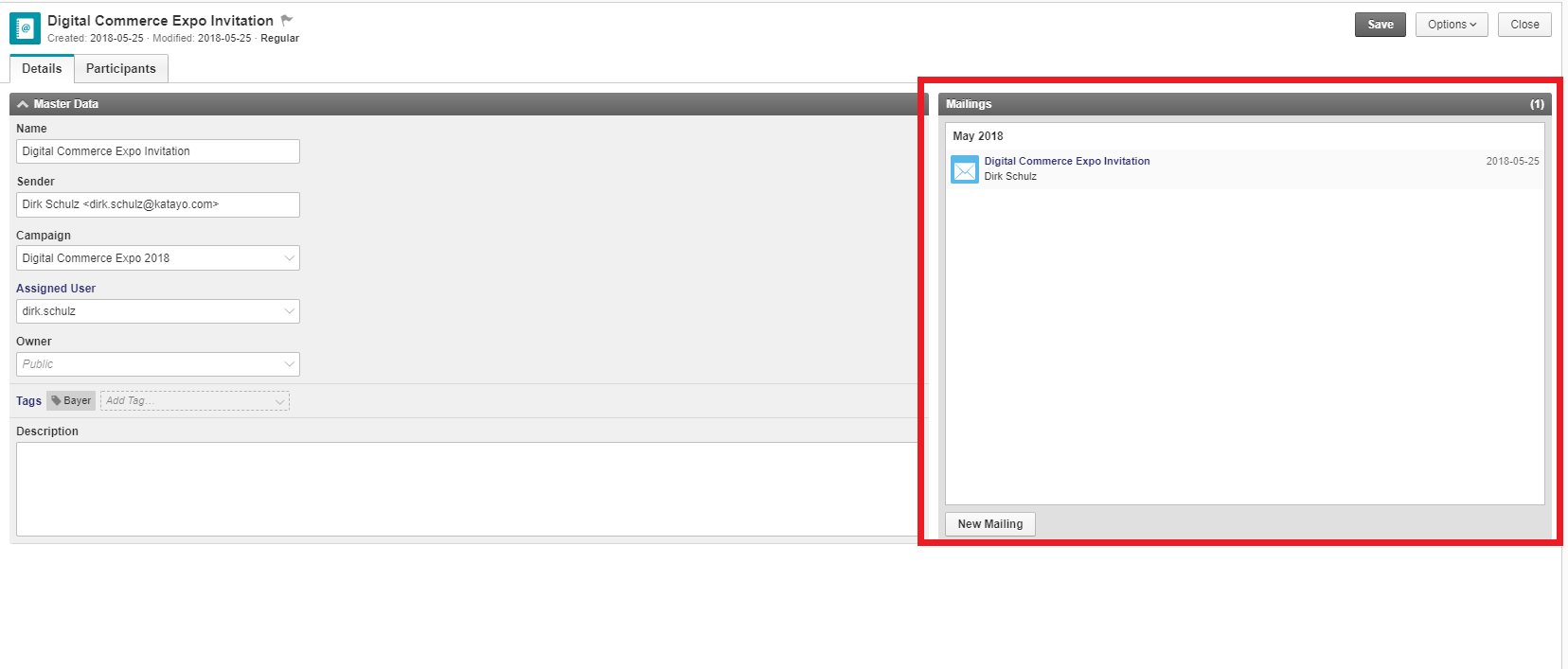Click the campaign notebook icon beside the title
The width and height of the screenshot is (1568, 669).
click(x=25, y=28)
